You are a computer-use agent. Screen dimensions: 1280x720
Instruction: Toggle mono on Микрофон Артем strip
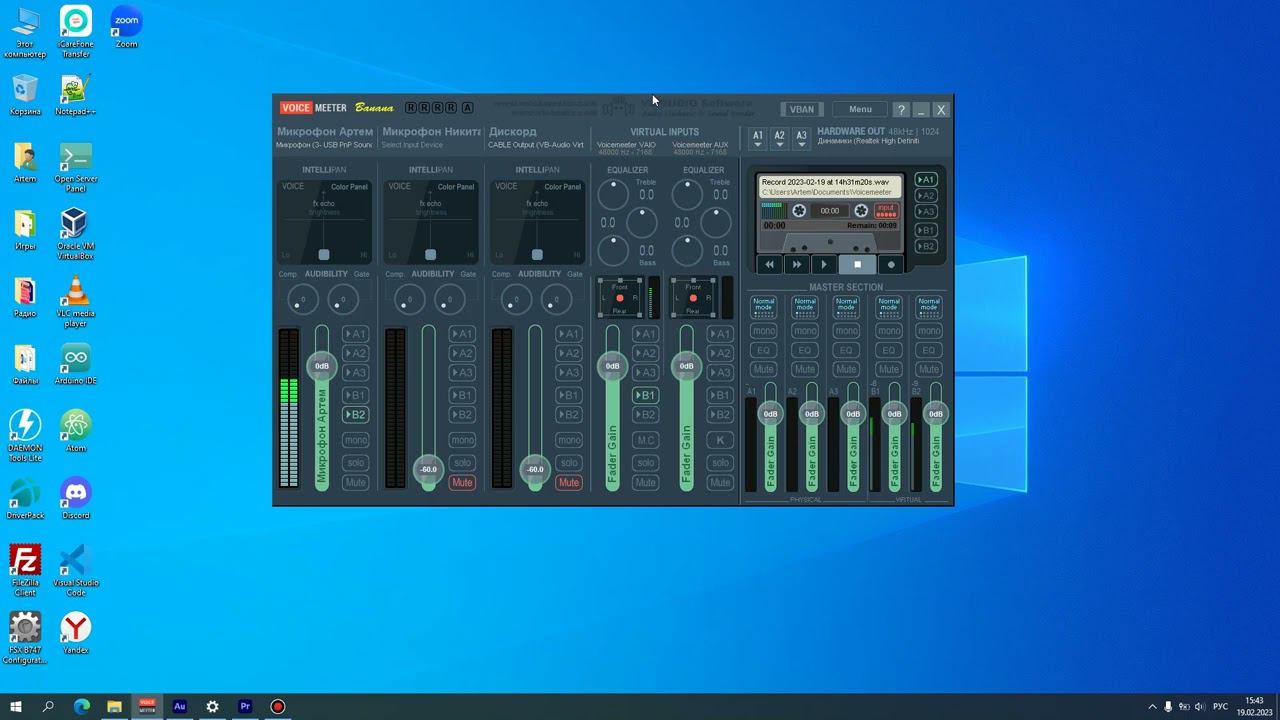356,440
